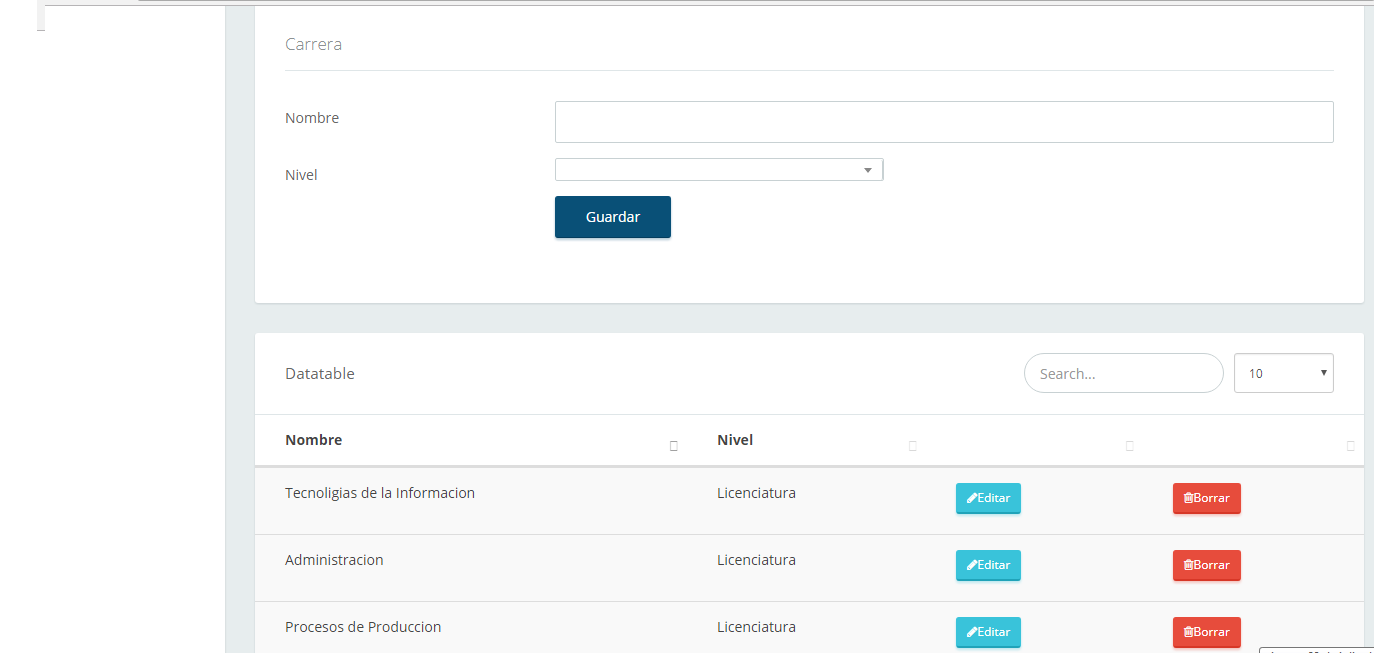Delete the Tecnoligias de la Informacion row
This screenshot has width=1378, height=653.
pyautogui.click(x=1206, y=498)
